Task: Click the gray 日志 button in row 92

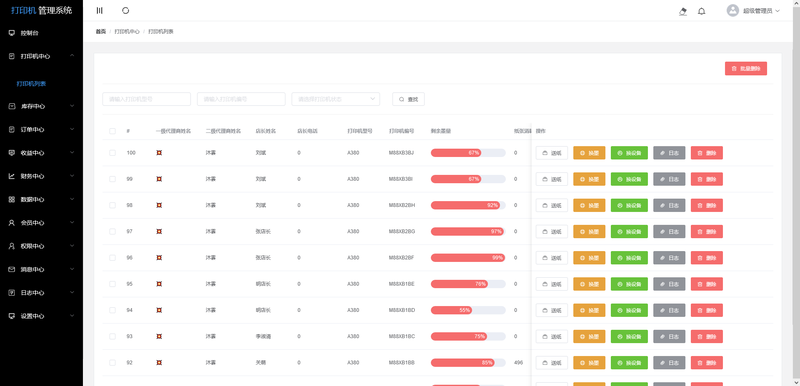Action: [x=669, y=363]
